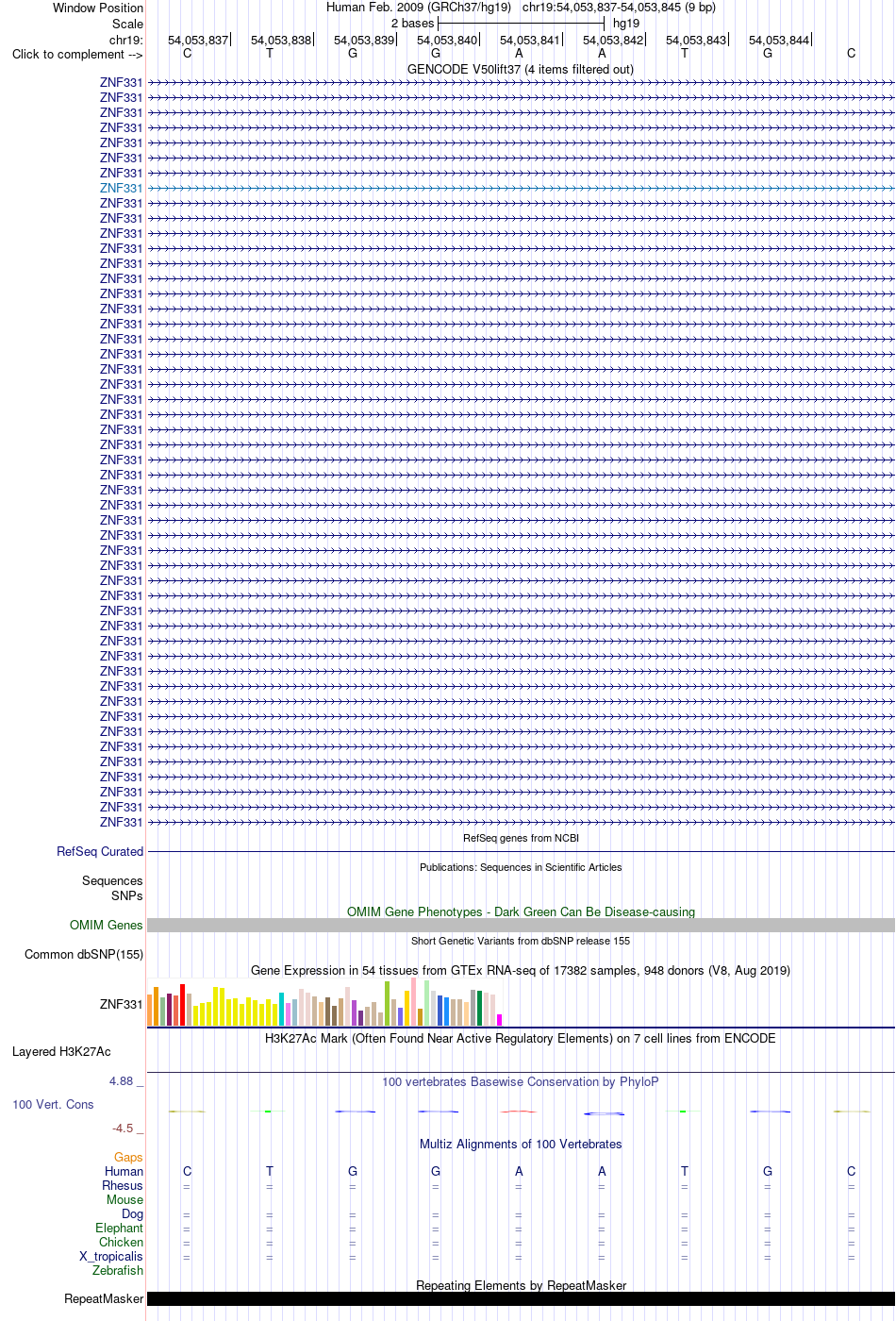Click the Layered H3K27Ac label
The height and width of the screenshot is (1321, 896).
point(61,1051)
